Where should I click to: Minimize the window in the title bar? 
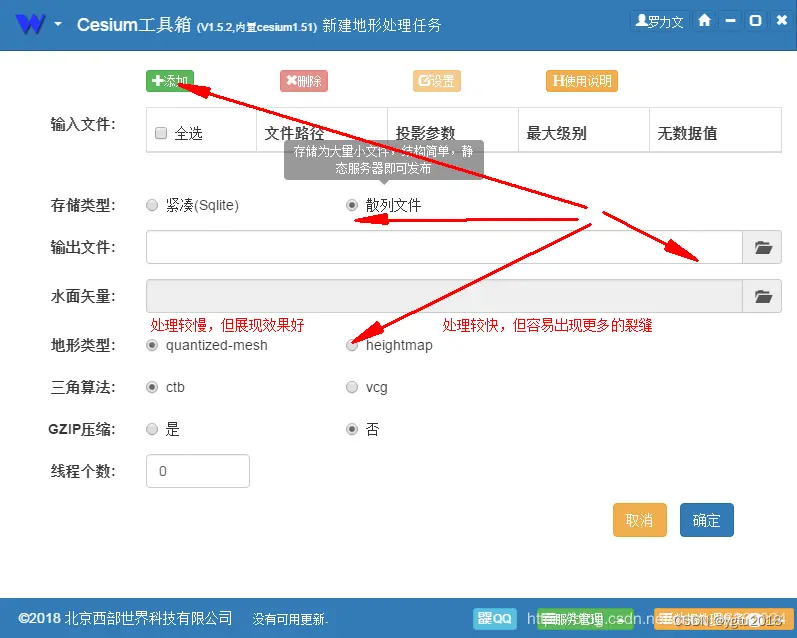730,21
